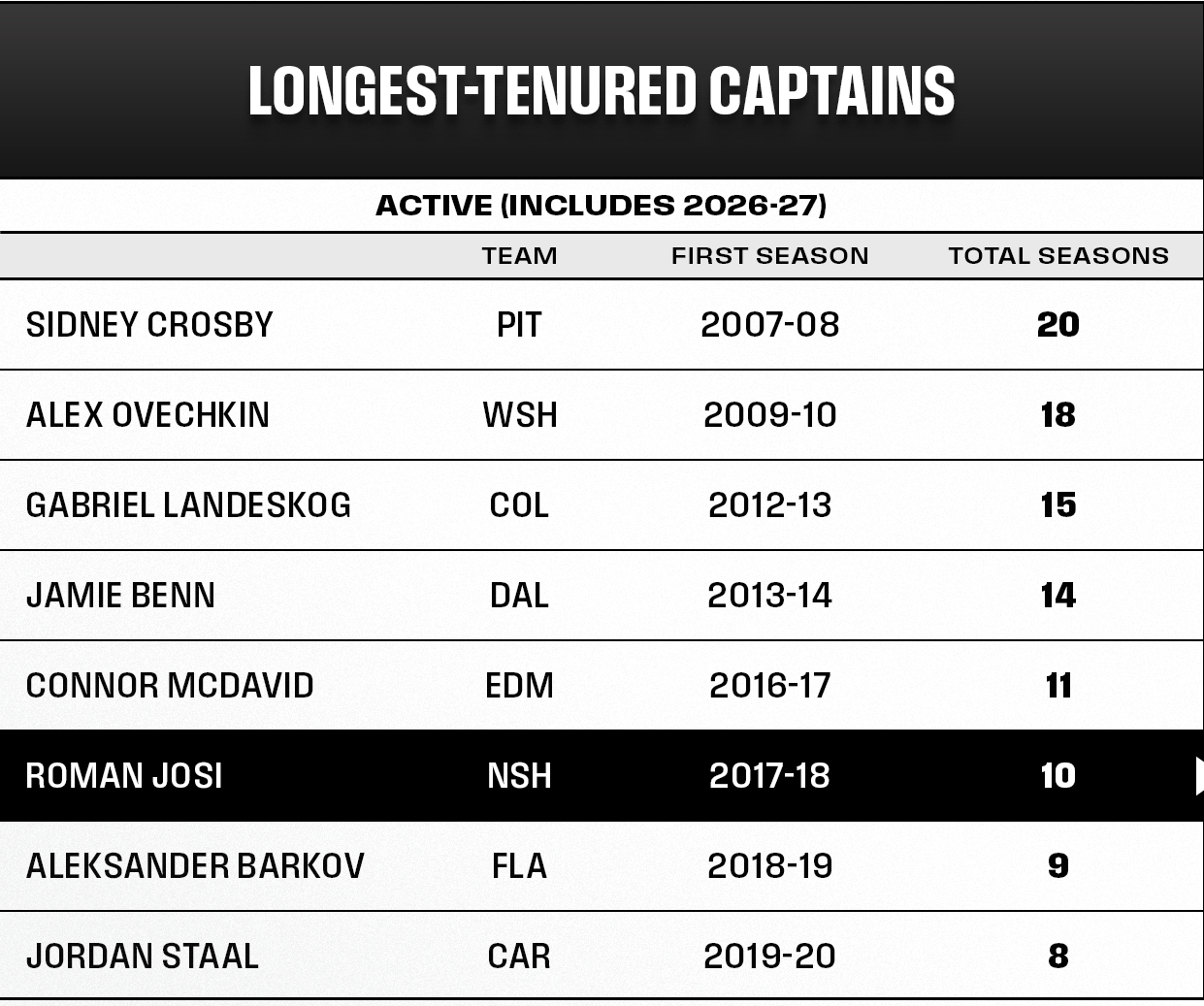
Task: Click the PIT team abbreviation
Action: [519, 325]
